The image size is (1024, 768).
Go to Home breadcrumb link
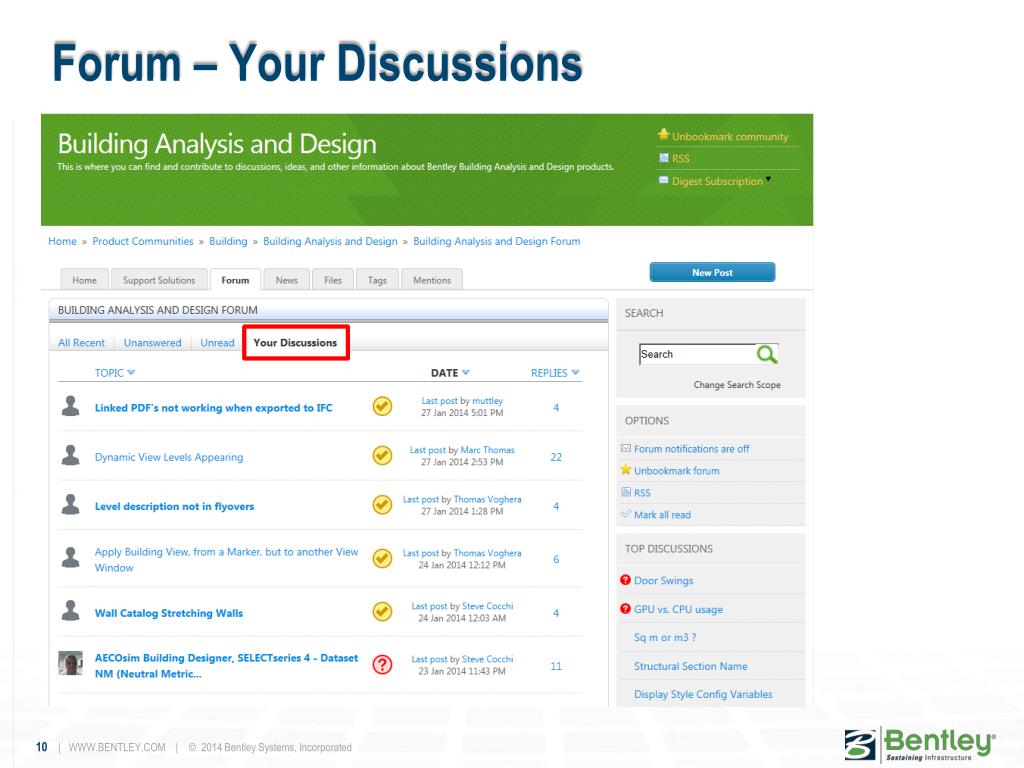pos(62,241)
